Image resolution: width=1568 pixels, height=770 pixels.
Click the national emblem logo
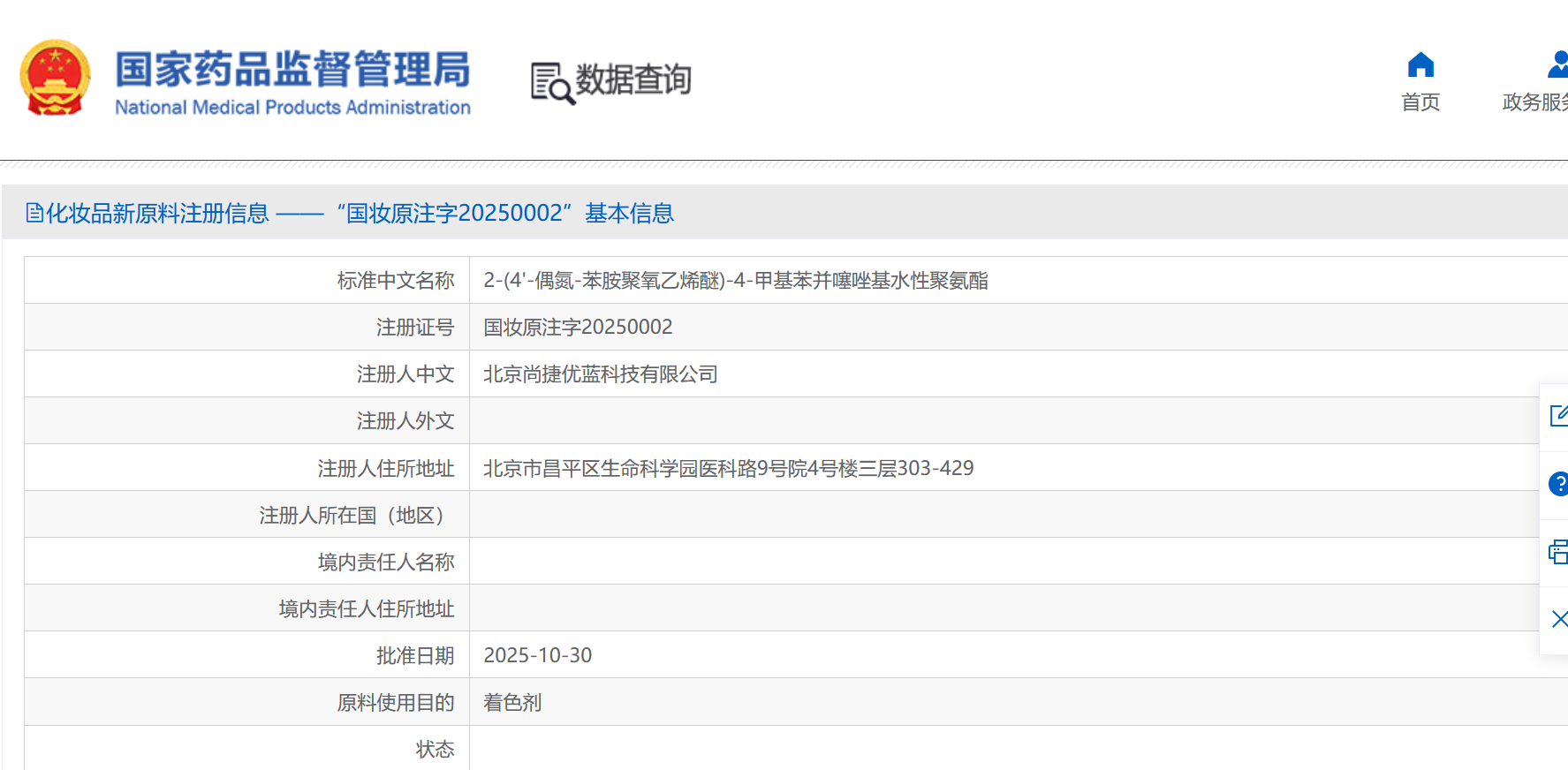coord(55,78)
